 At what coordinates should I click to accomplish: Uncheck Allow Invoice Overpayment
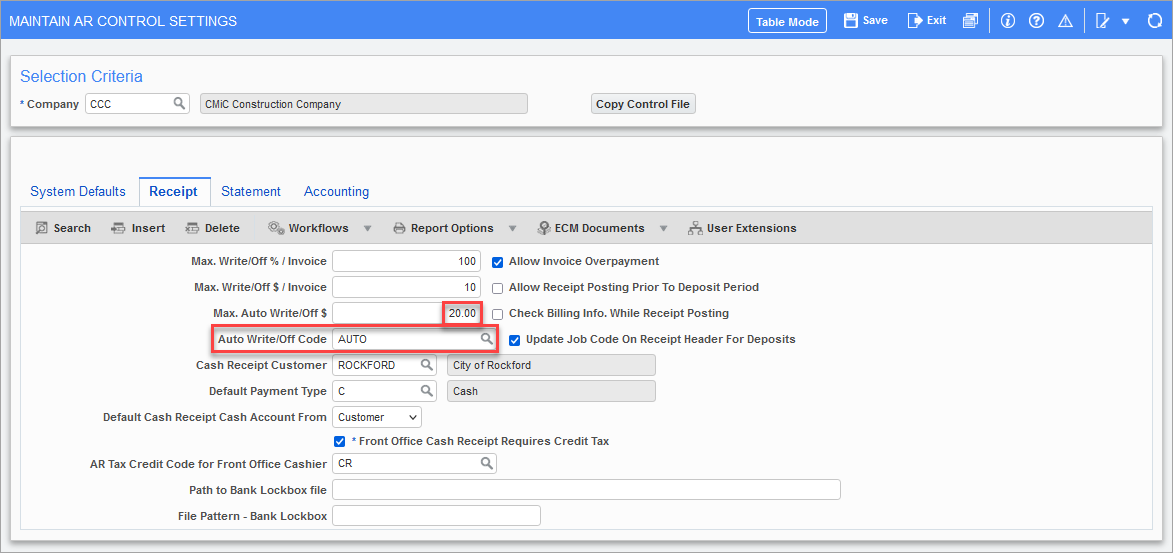(497, 262)
